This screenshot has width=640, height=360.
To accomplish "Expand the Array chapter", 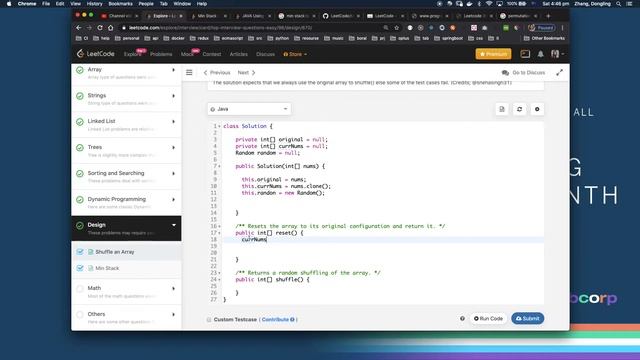I will tap(173, 70).
